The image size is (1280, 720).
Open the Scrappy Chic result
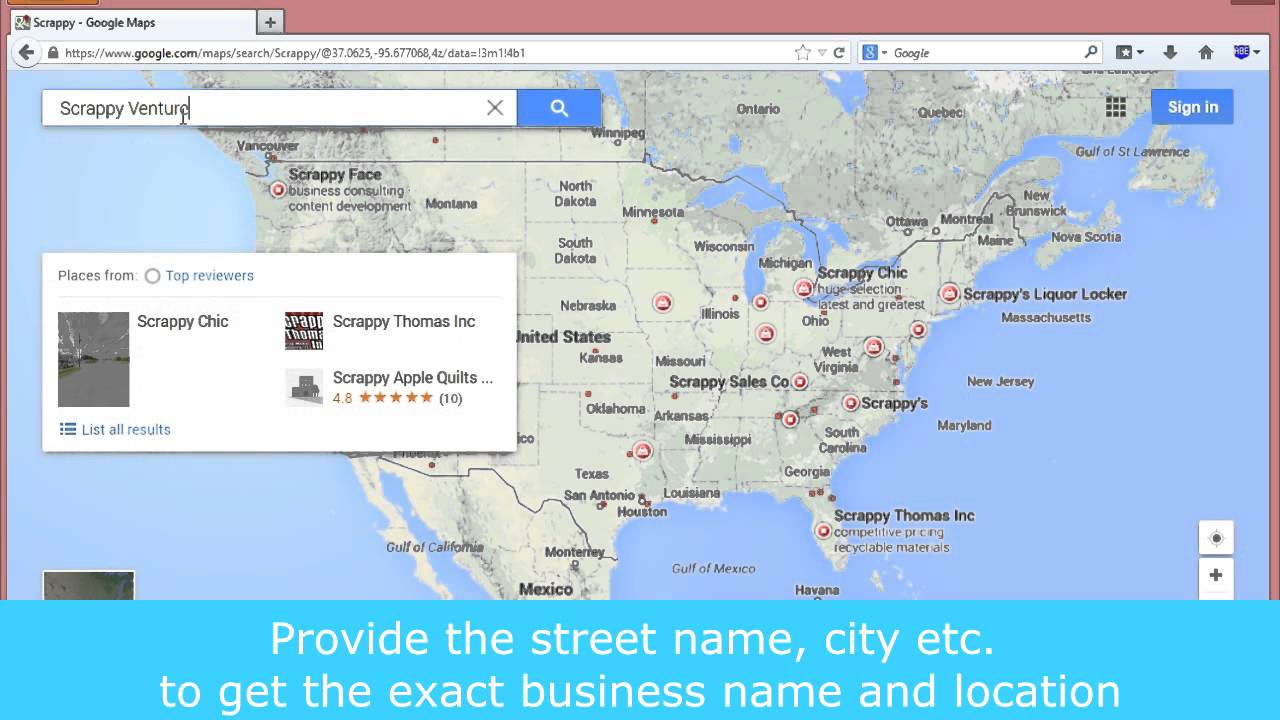point(183,321)
